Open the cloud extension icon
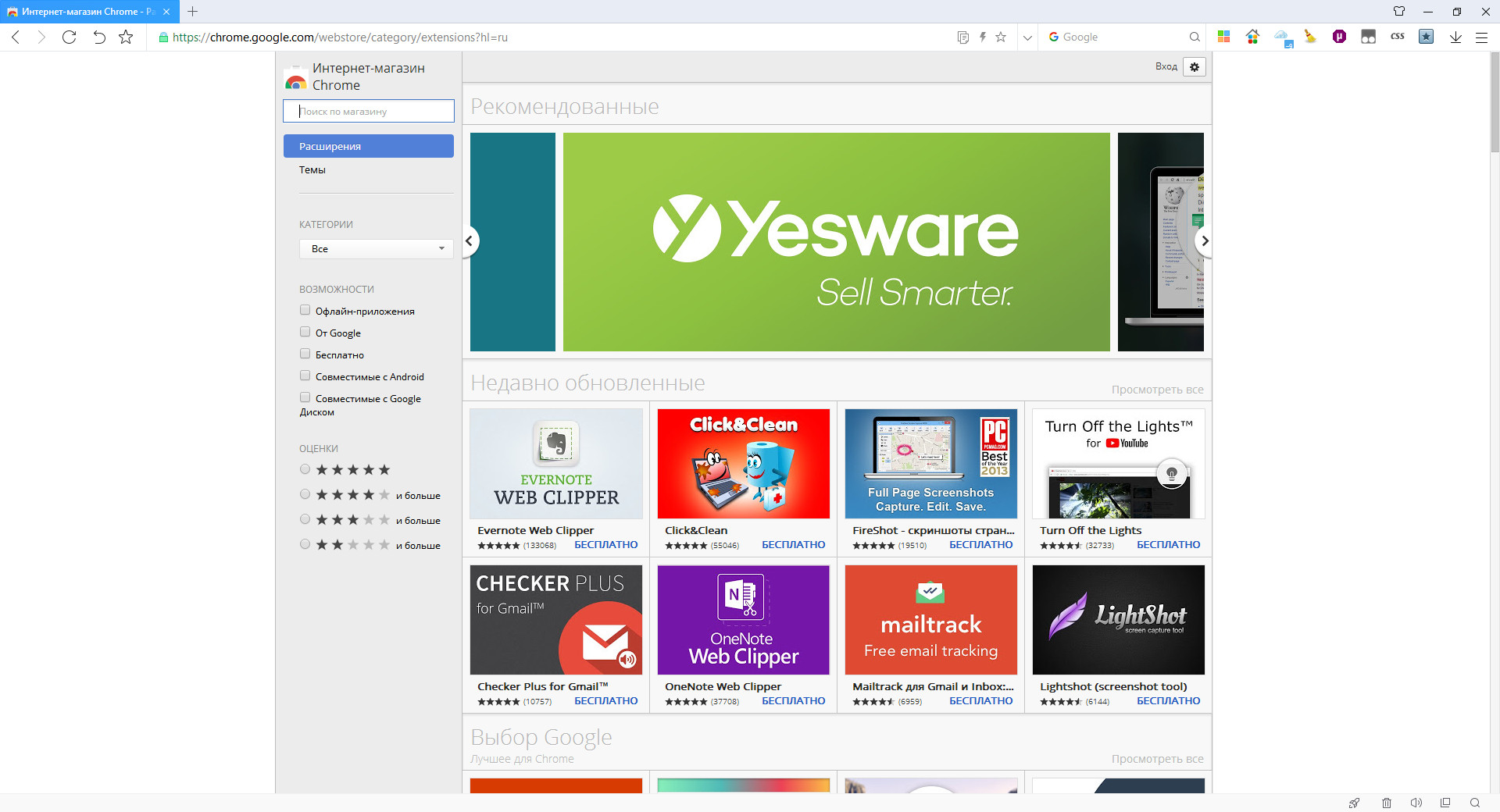This screenshot has width=1500, height=812. pyautogui.click(x=1283, y=37)
